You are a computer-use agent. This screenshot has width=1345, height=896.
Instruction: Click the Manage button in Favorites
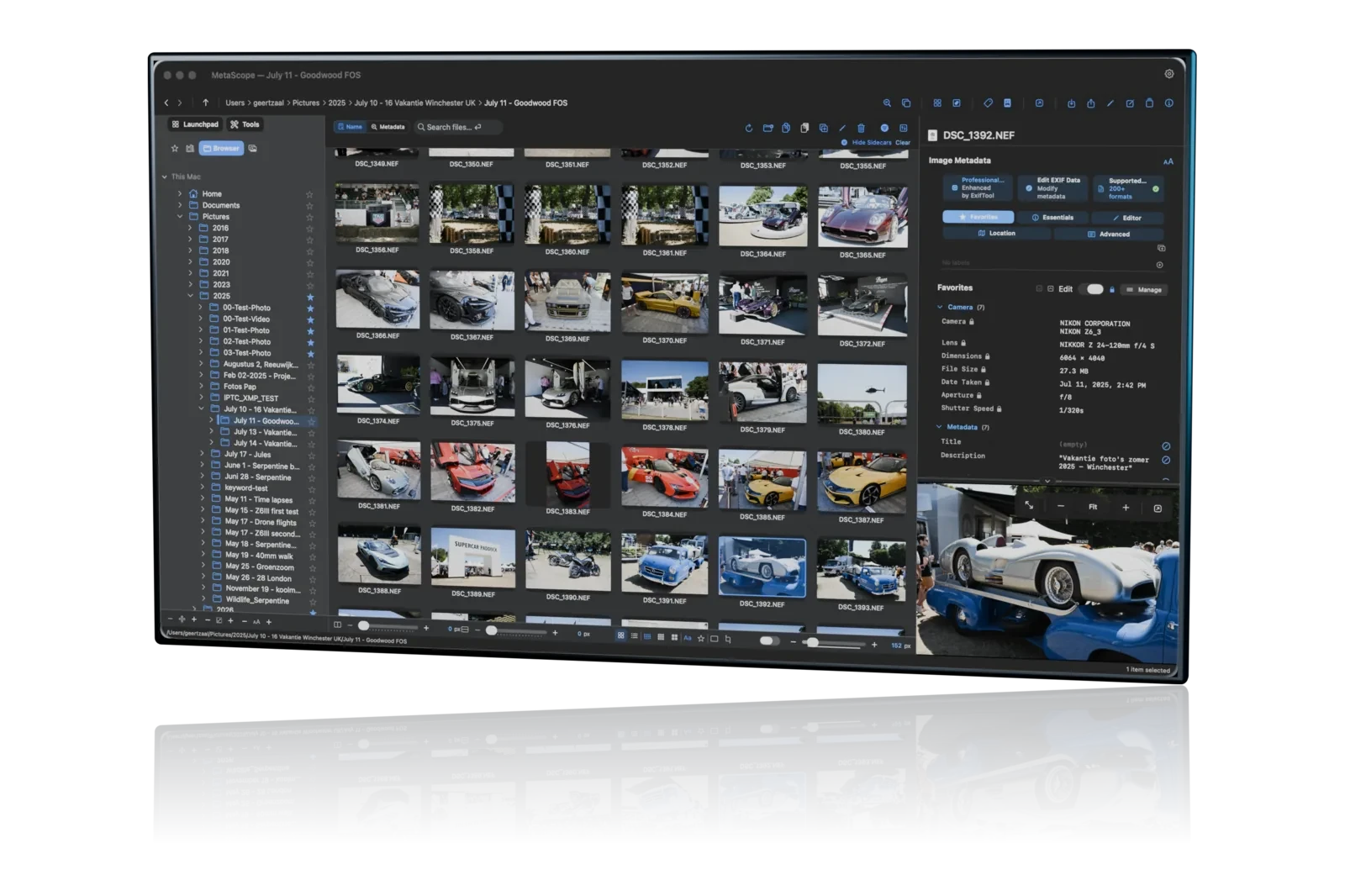[x=1144, y=289]
